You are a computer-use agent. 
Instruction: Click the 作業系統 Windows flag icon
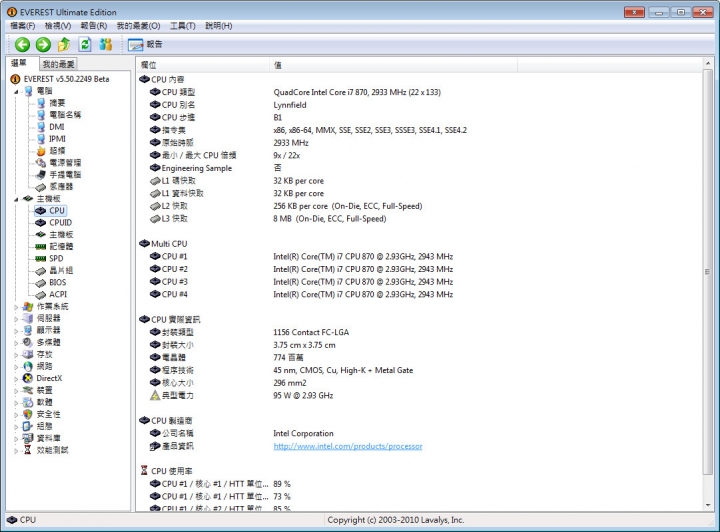(x=28, y=306)
